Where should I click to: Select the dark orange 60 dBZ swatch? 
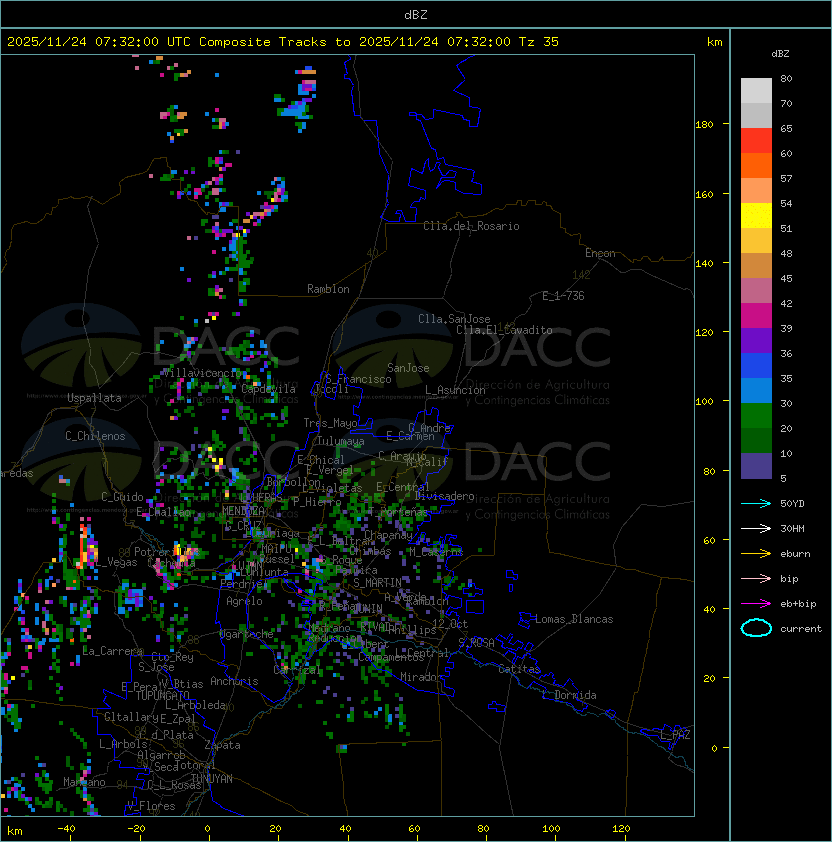(x=756, y=165)
